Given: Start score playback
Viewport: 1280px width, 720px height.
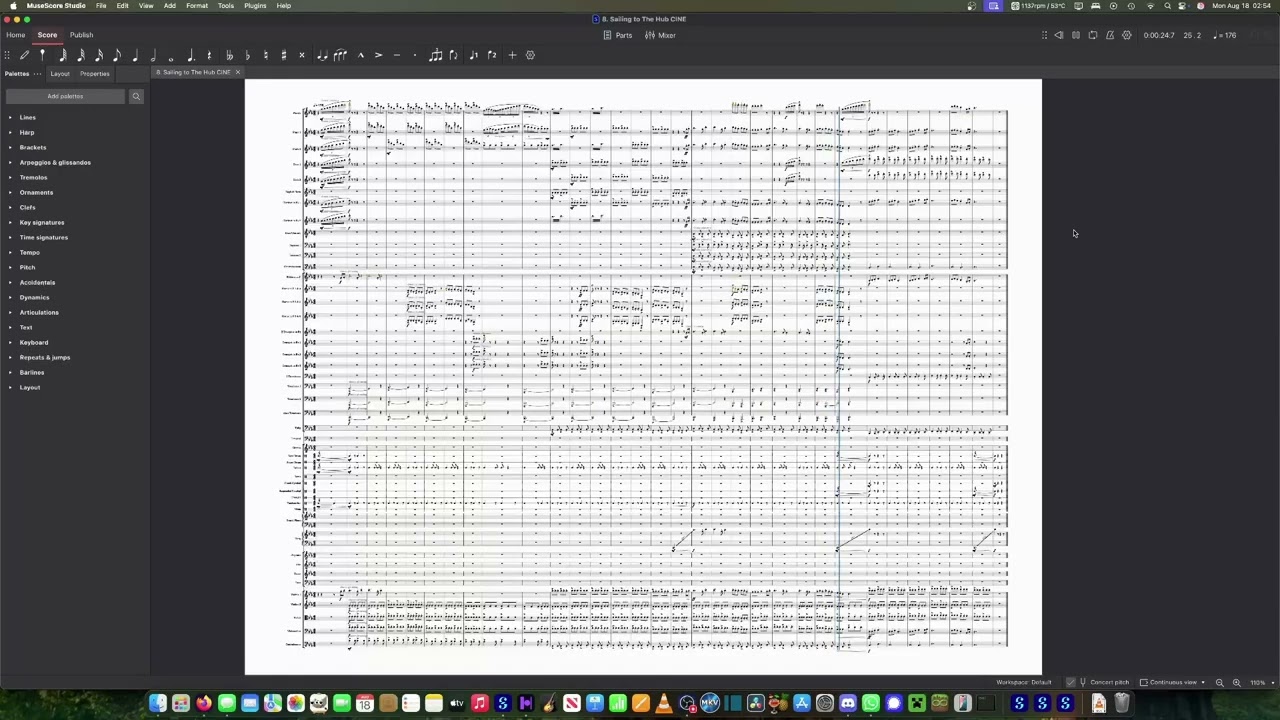Looking at the screenshot, I should pyautogui.click(x=1076, y=35).
